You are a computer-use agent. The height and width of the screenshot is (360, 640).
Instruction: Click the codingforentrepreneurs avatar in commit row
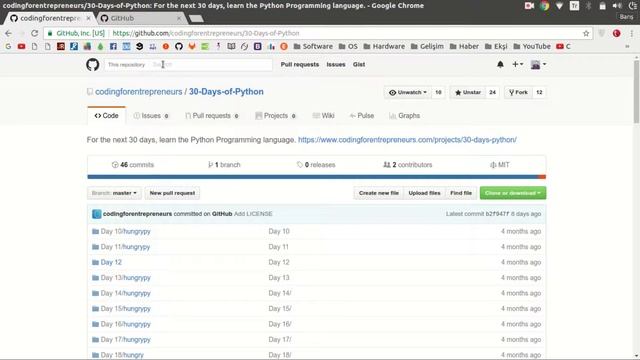pyautogui.click(x=96, y=214)
